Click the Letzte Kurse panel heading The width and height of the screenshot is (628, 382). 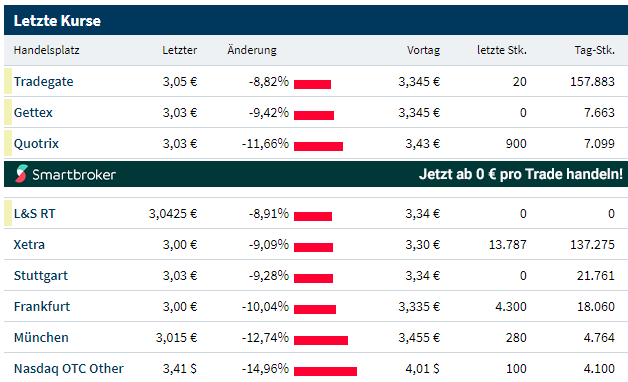click(57, 21)
